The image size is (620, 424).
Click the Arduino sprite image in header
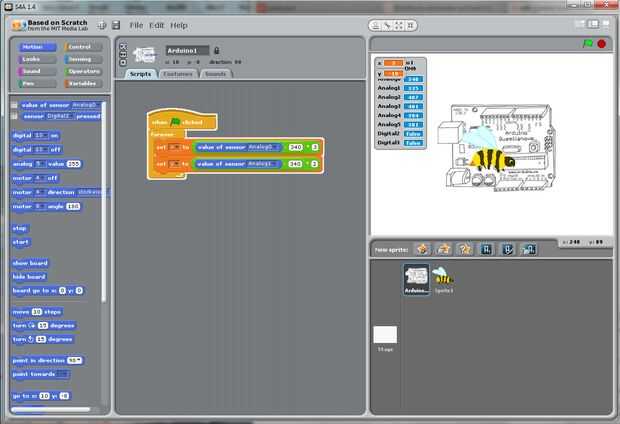click(144, 55)
